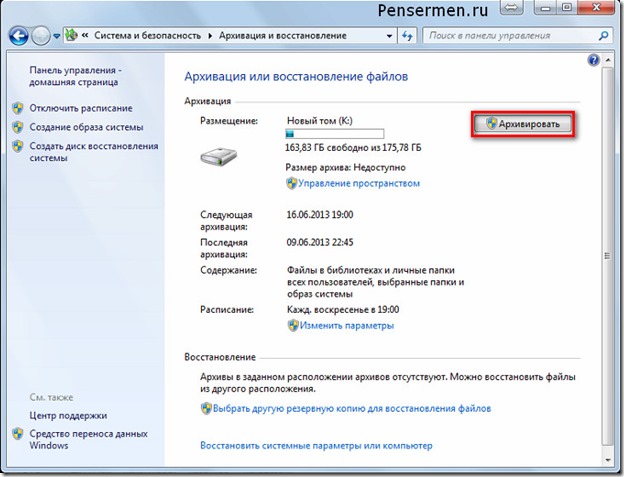Expand arrow after Система и безопасность breadcrumb
624x477 pixels.
(x=210, y=36)
